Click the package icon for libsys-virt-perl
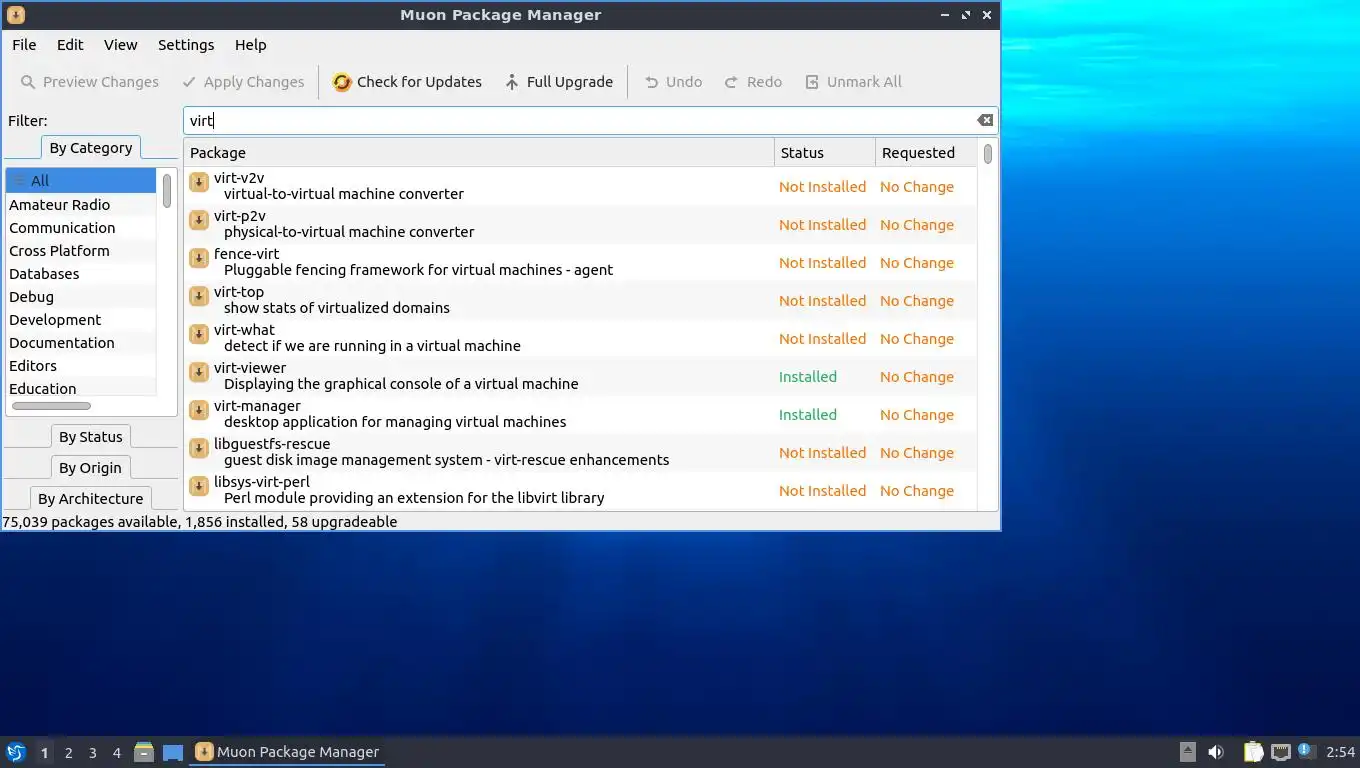The height and width of the screenshot is (768, 1360). (x=199, y=486)
